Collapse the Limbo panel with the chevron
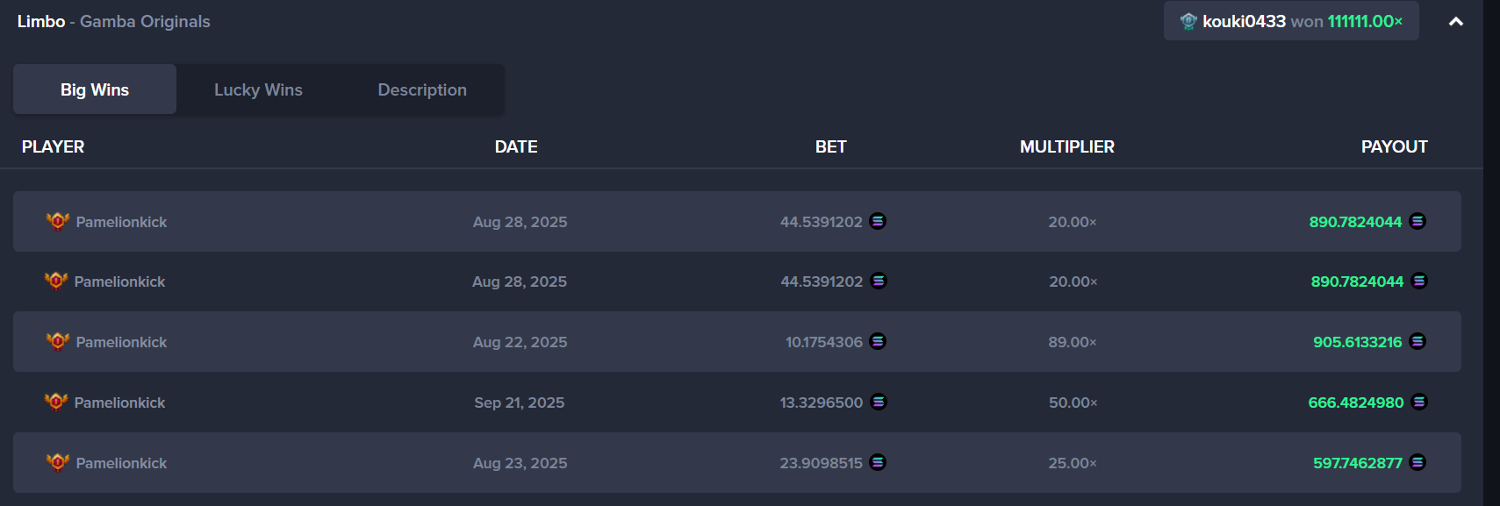This screenshot has width=1500, height=506. tap(1456, 21)
